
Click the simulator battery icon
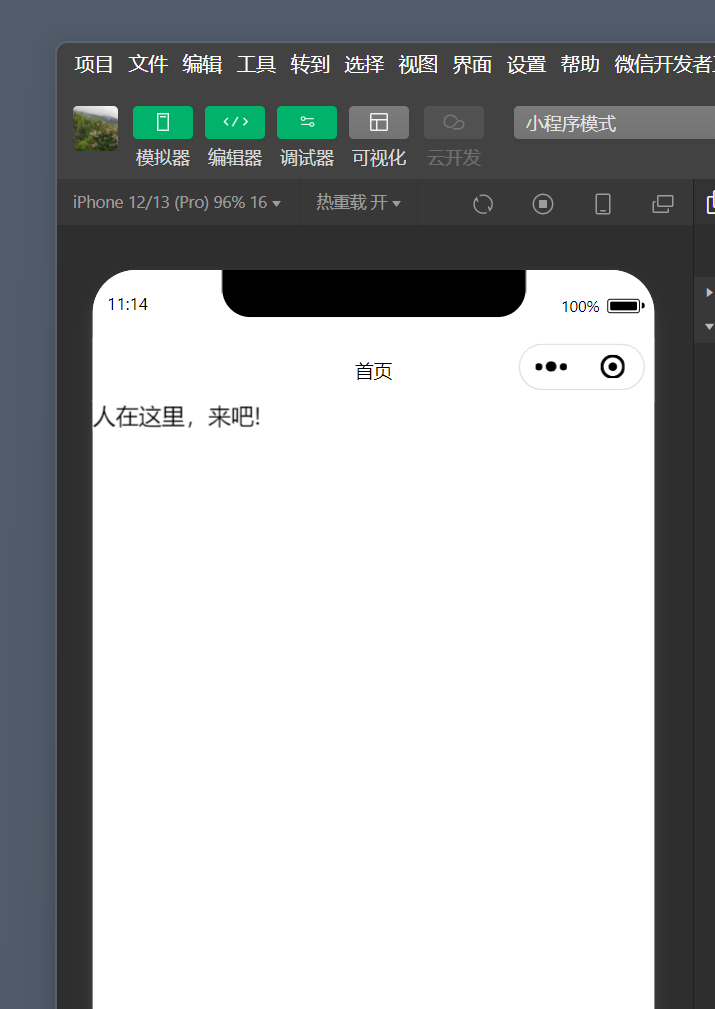(626, 306)
